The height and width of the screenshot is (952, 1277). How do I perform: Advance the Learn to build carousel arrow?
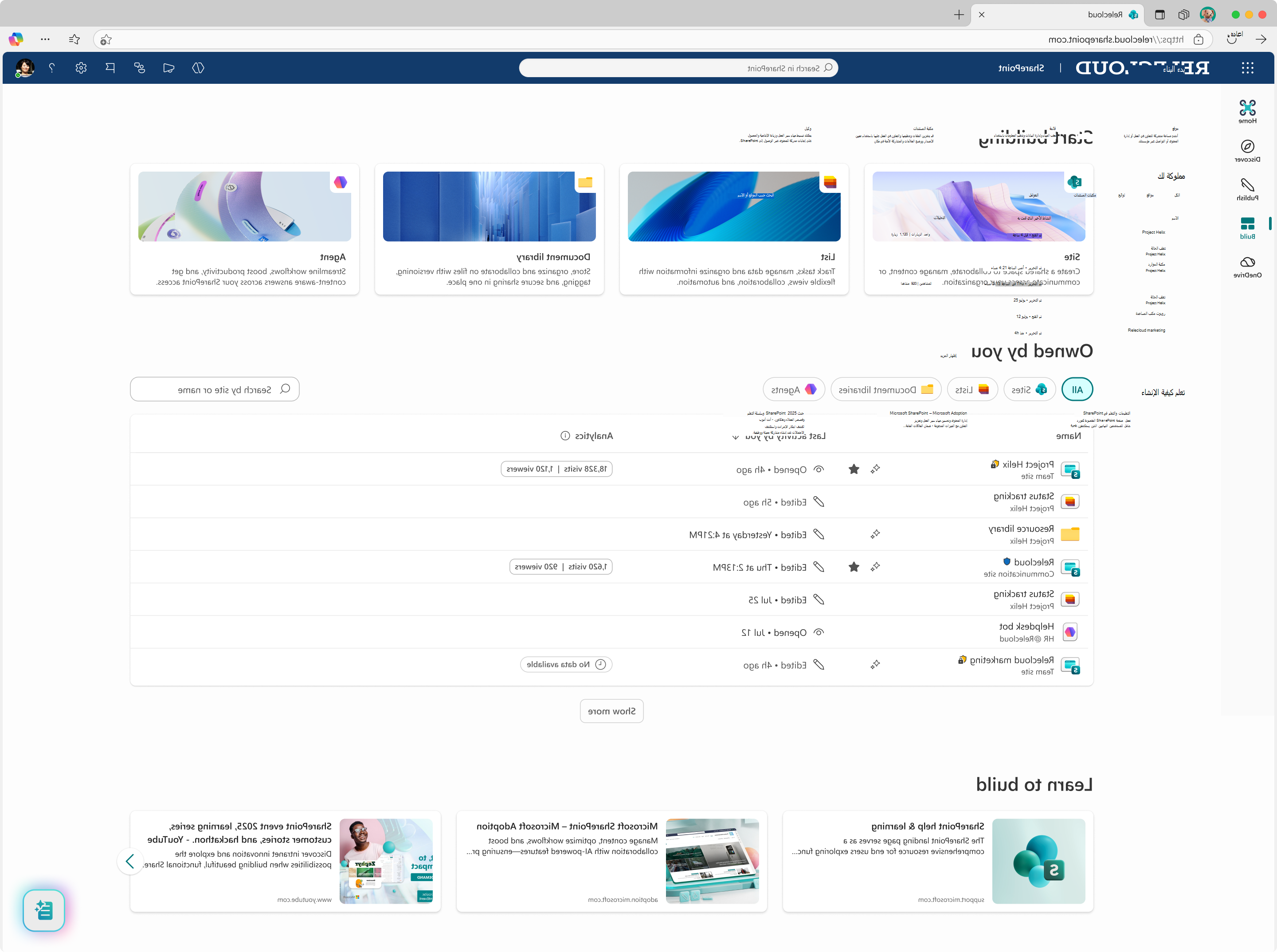point(129,861)
